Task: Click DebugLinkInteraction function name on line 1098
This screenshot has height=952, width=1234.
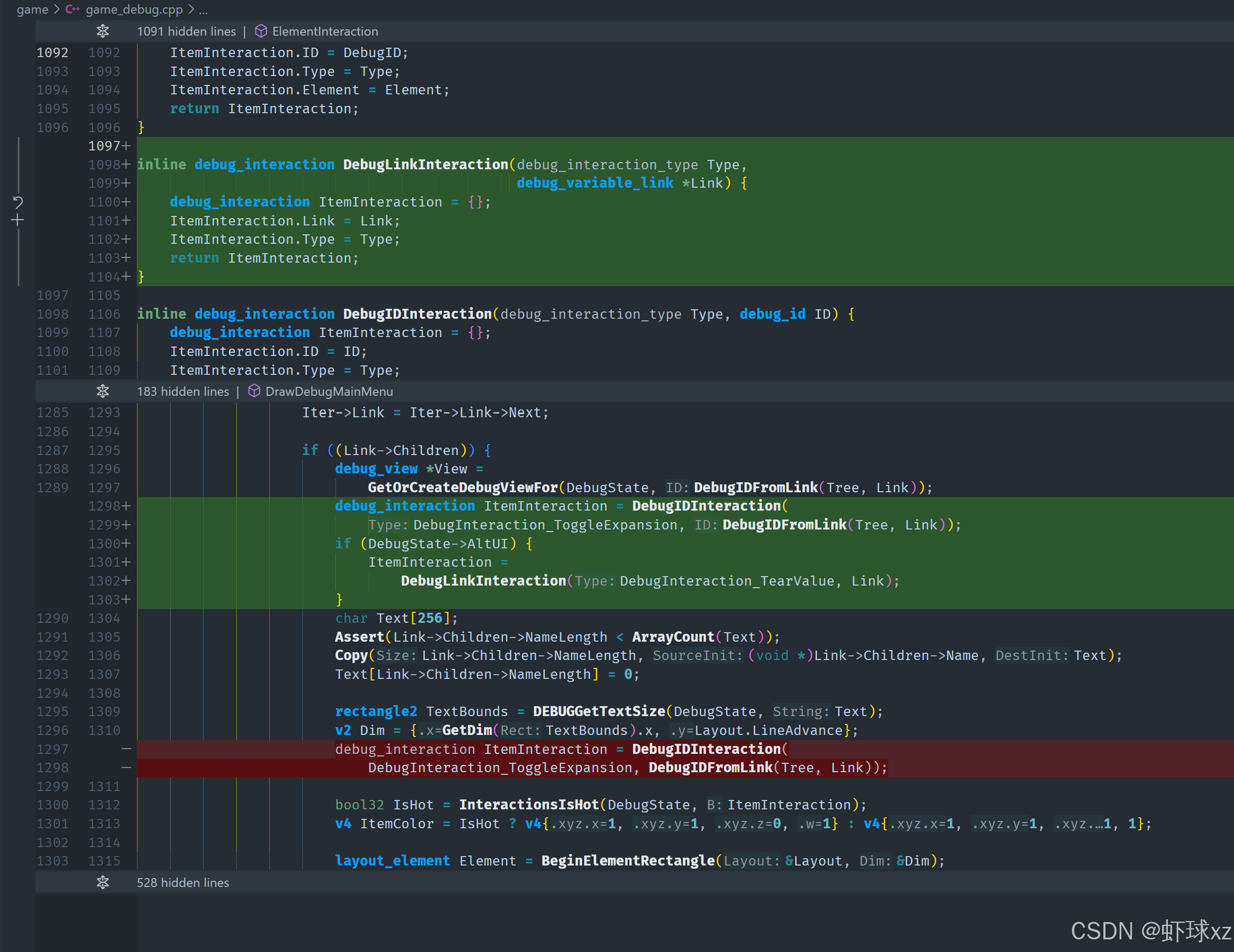Action: (425, 164)
